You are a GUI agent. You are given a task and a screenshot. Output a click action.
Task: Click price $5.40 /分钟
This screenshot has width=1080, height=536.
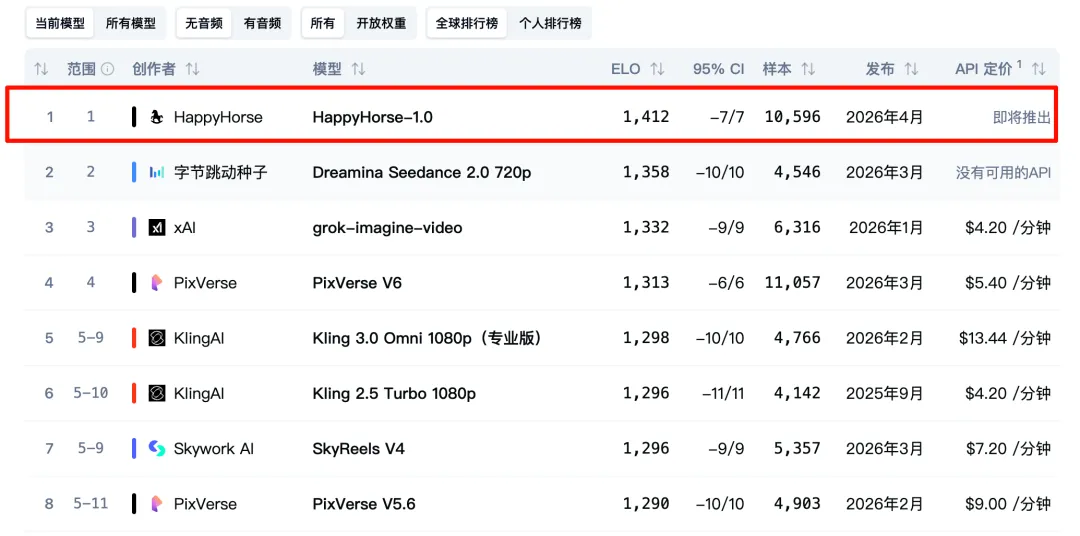pyautogui.click(x=1008, y=282)
